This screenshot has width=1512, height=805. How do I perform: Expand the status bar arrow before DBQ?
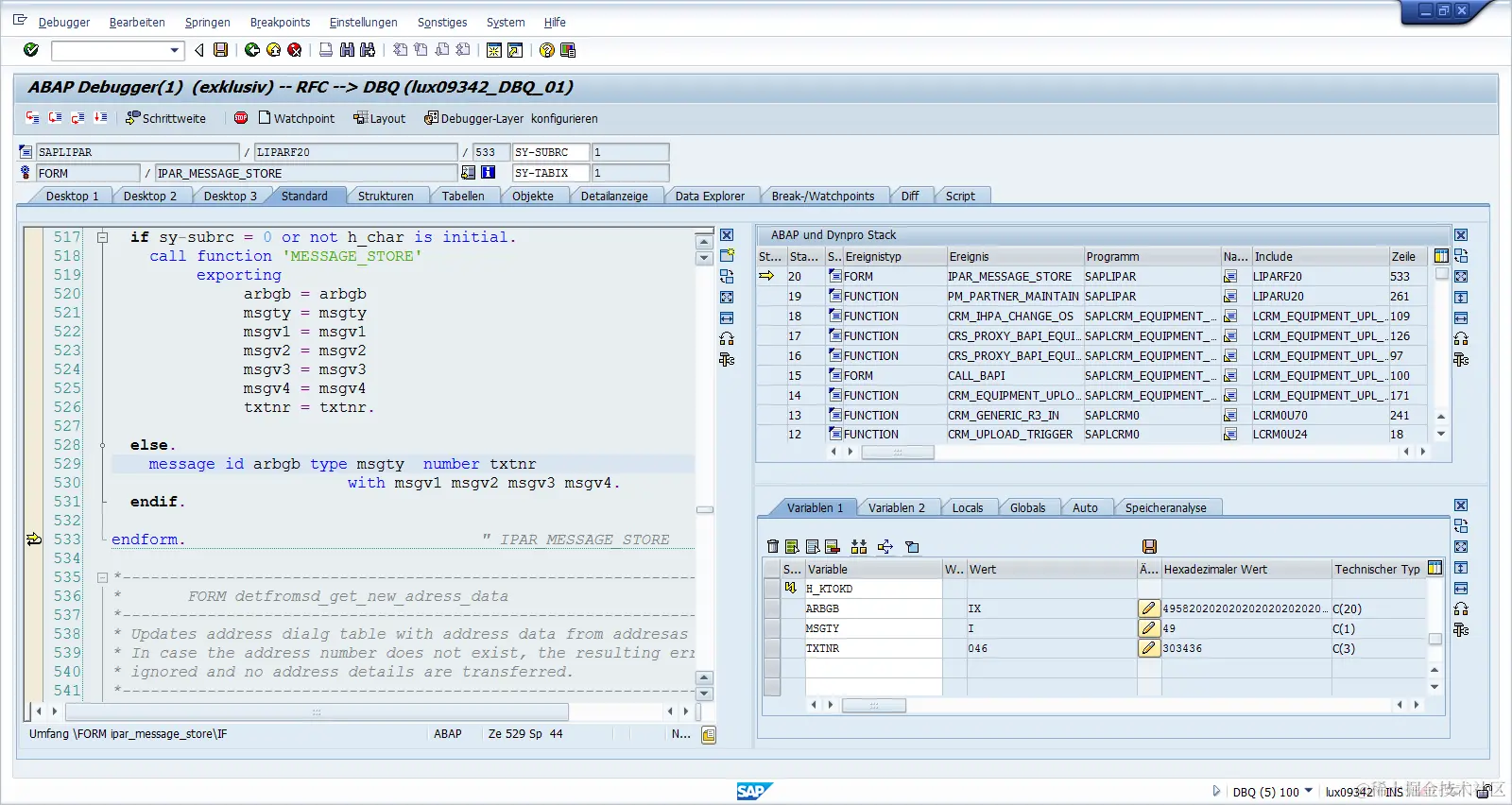[x=1216, y=792]
